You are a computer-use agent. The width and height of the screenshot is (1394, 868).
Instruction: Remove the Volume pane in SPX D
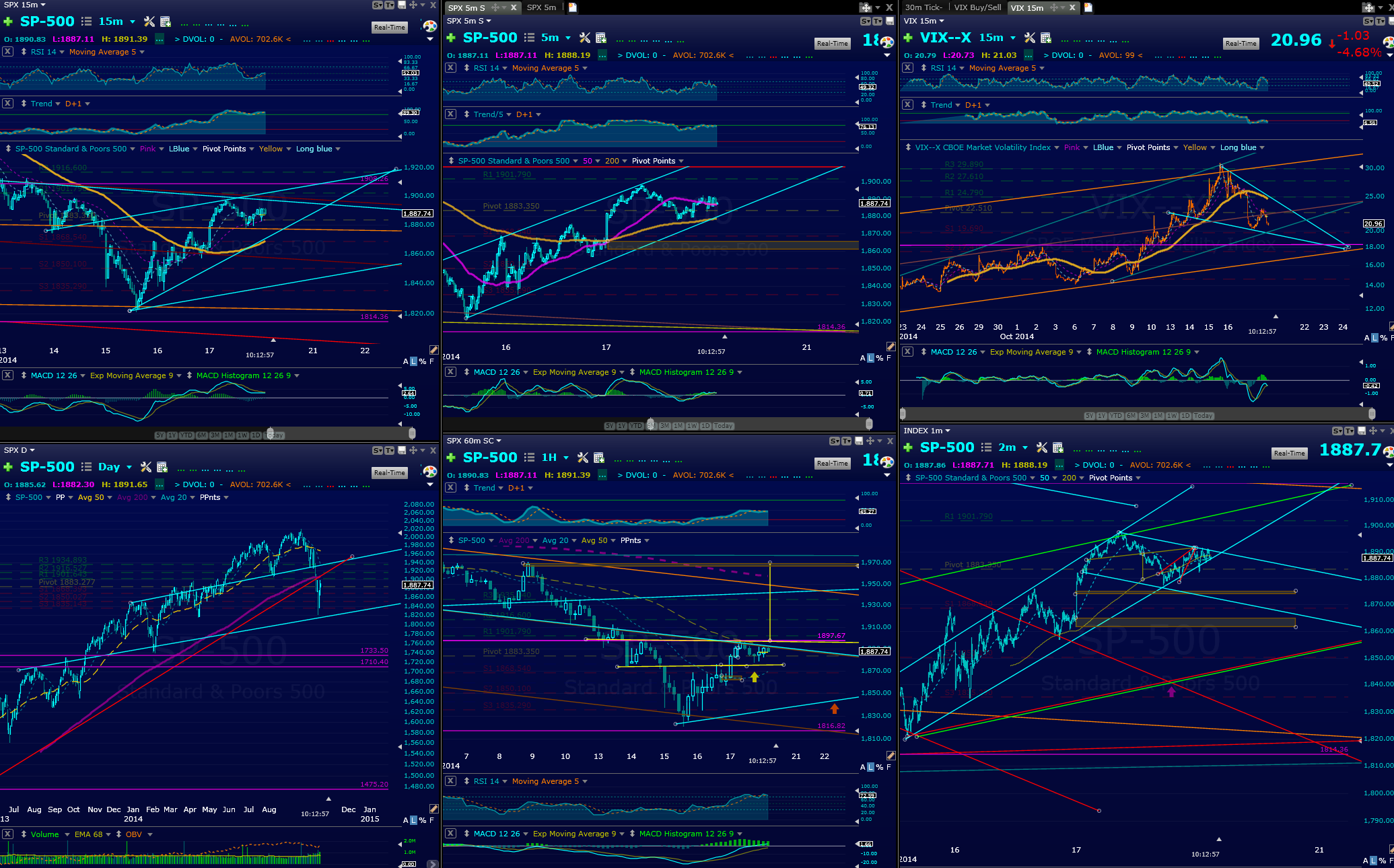click(x=7, y=834)
